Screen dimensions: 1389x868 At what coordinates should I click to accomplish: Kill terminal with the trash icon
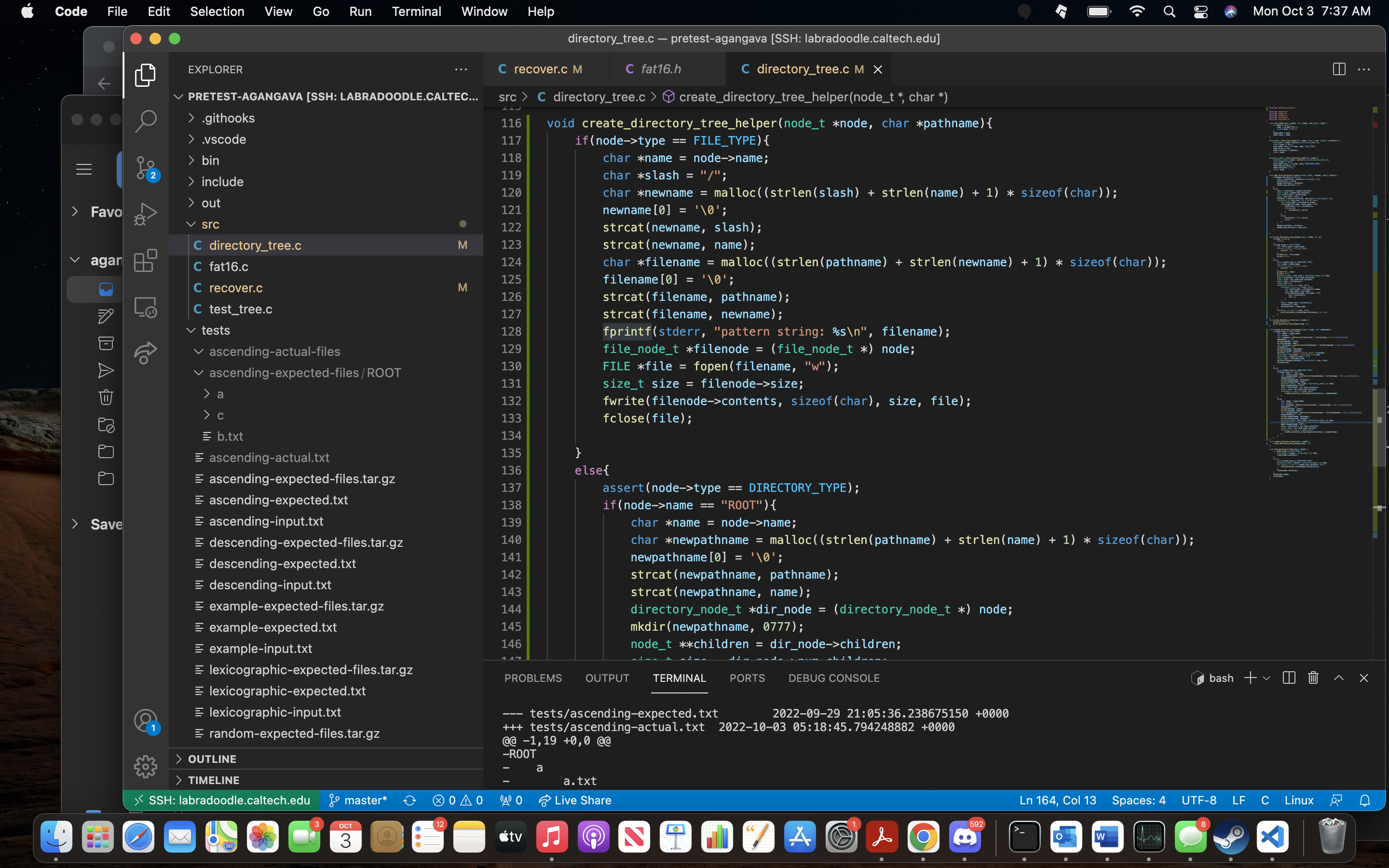click(1313, 678)
